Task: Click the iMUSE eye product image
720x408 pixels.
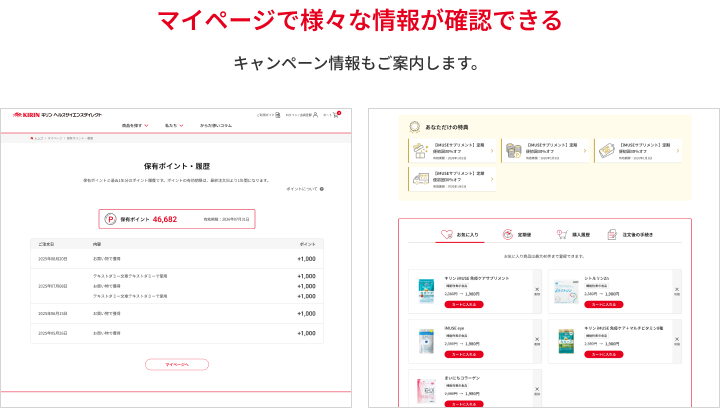Action: coord(426,341)
